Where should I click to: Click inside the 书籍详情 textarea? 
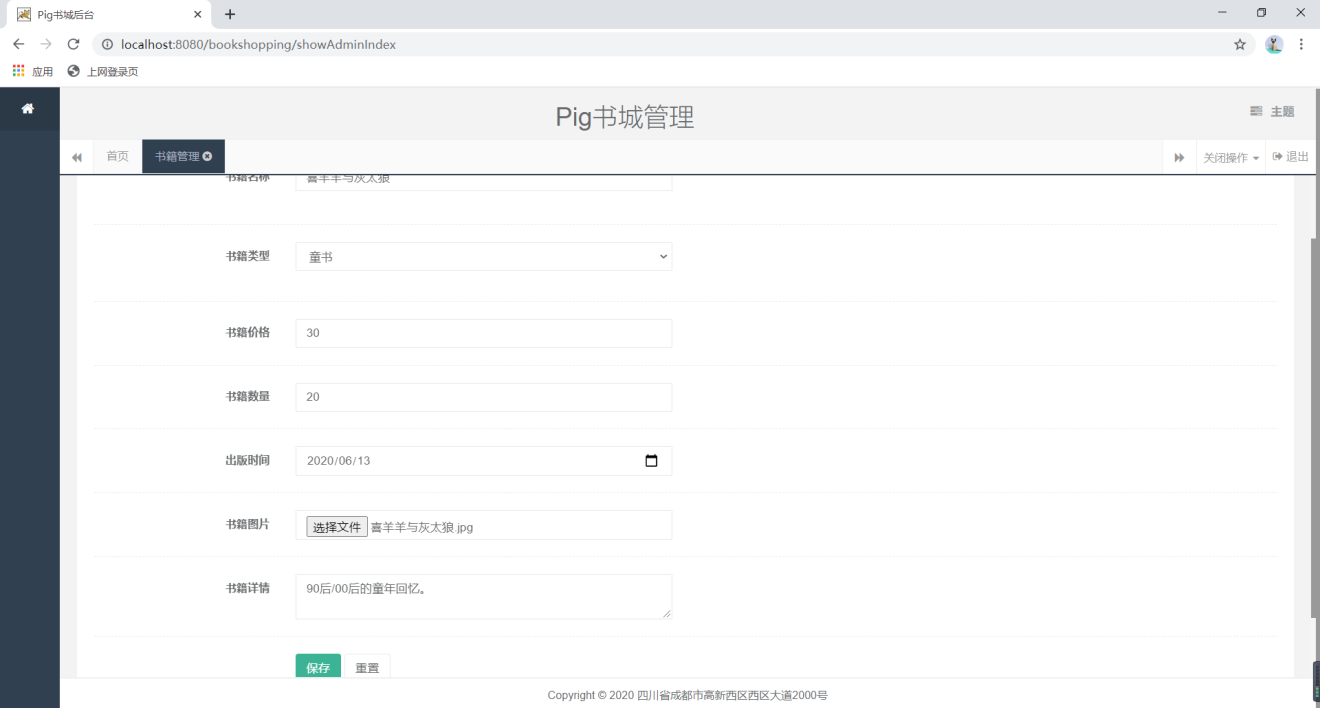[484, 597]
